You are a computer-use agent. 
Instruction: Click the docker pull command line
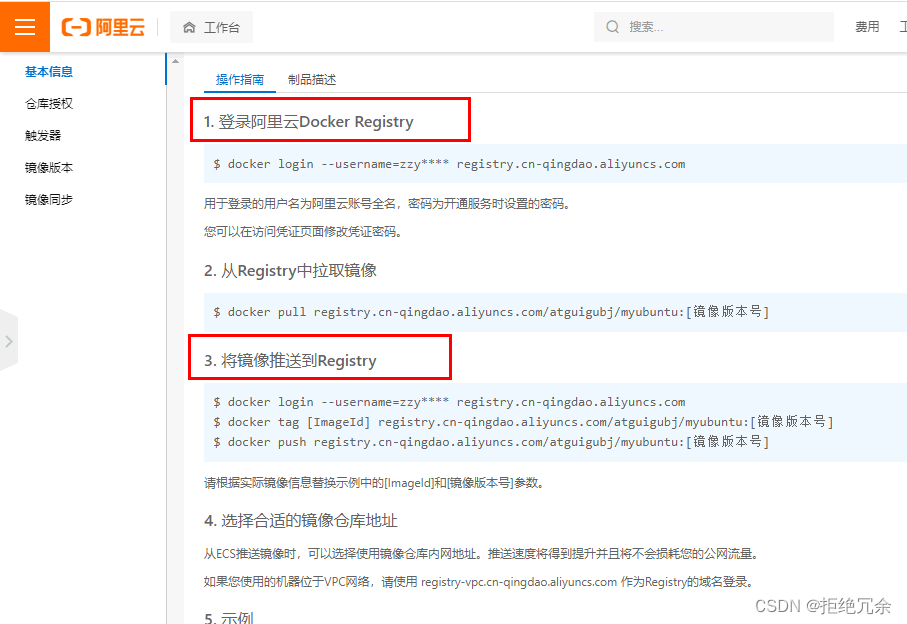click(491, 312)
